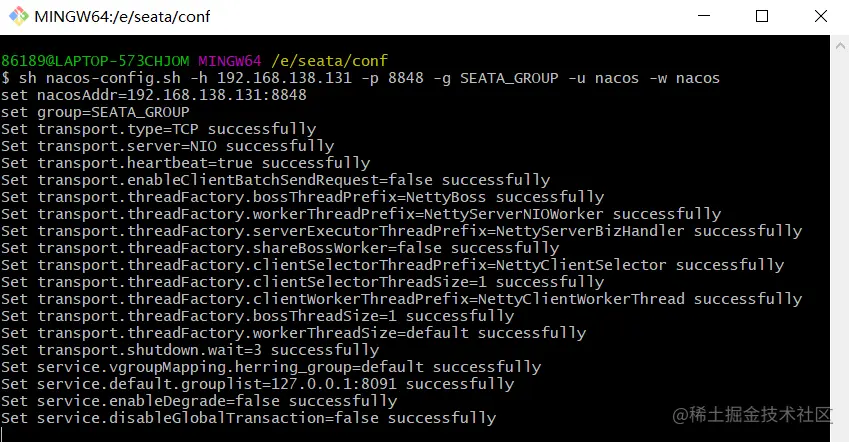Image resolution: width=849 pixels, height=442 pixels.
Task: Click the green 86189@LAPTOP-573CHJOM prompt text
Action: click(x=95, y=61)
